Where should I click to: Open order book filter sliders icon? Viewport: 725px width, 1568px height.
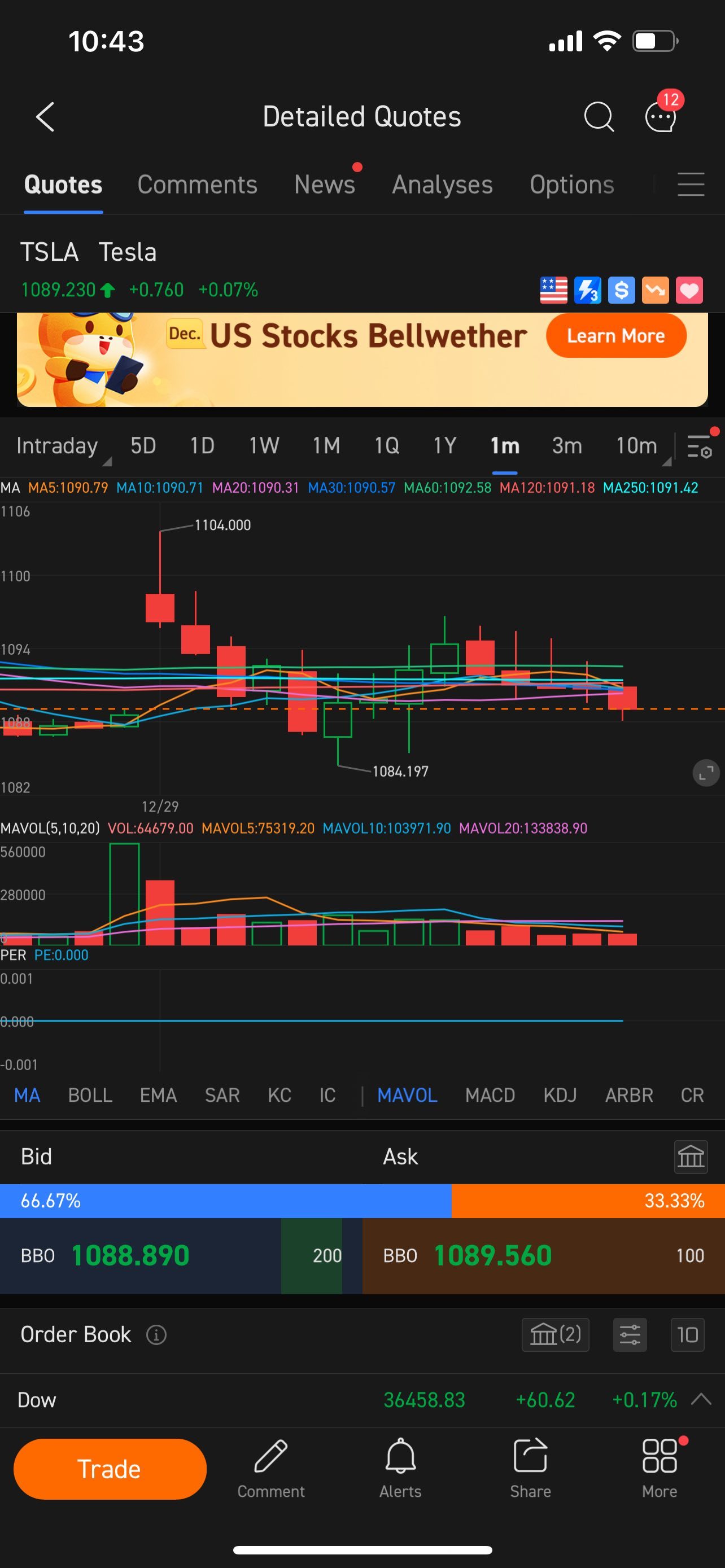630,1334
